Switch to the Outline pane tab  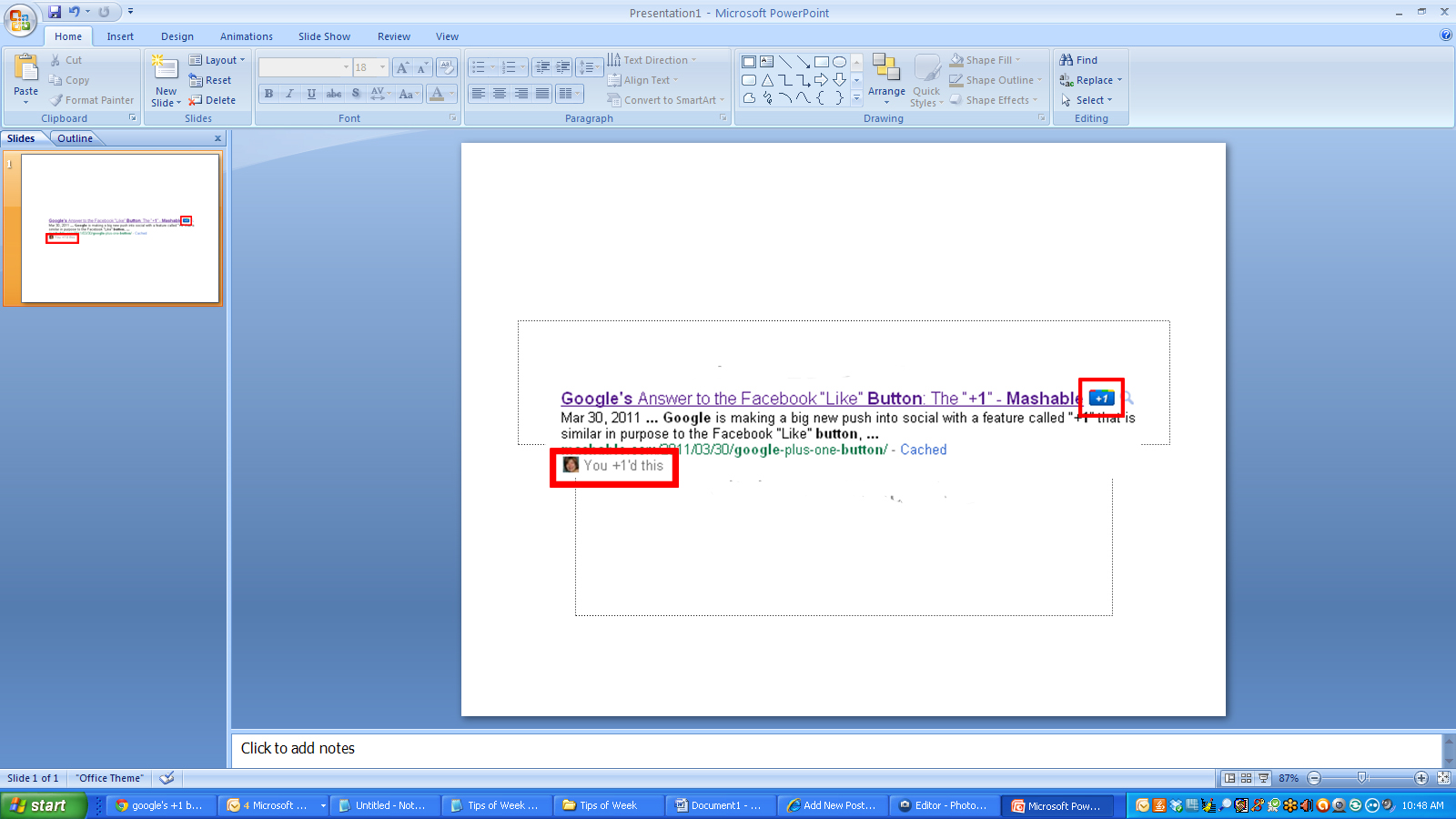[x=75, y=138]
